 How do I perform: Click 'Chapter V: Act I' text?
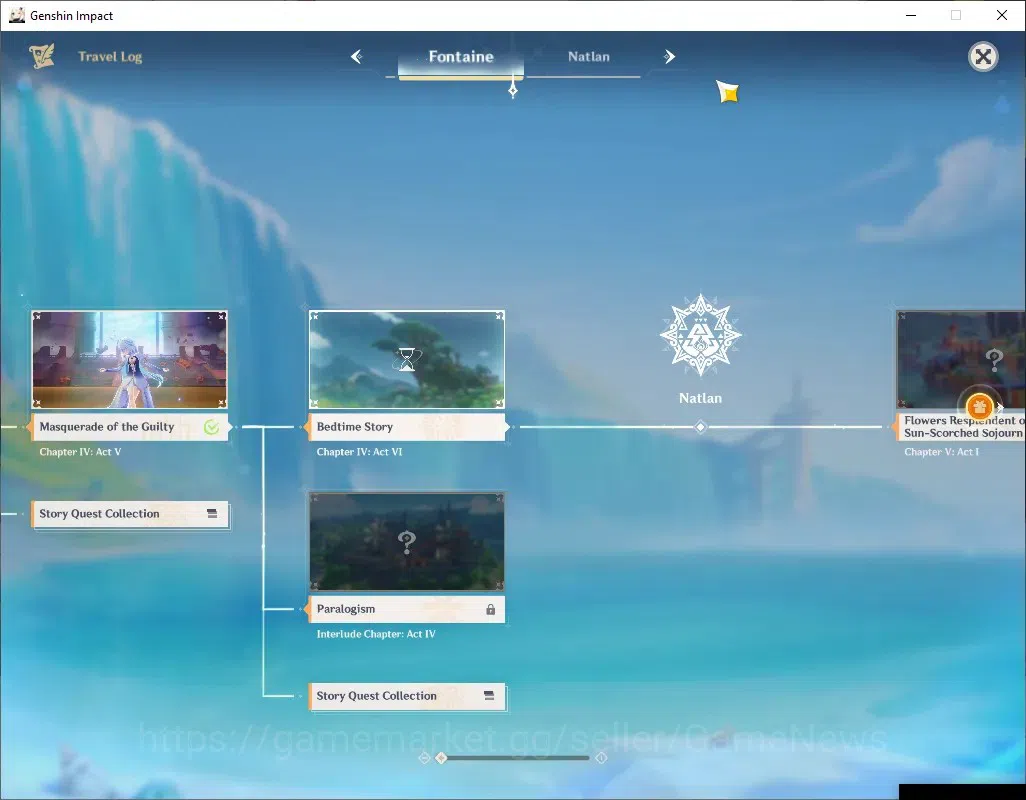pos(942,452)
